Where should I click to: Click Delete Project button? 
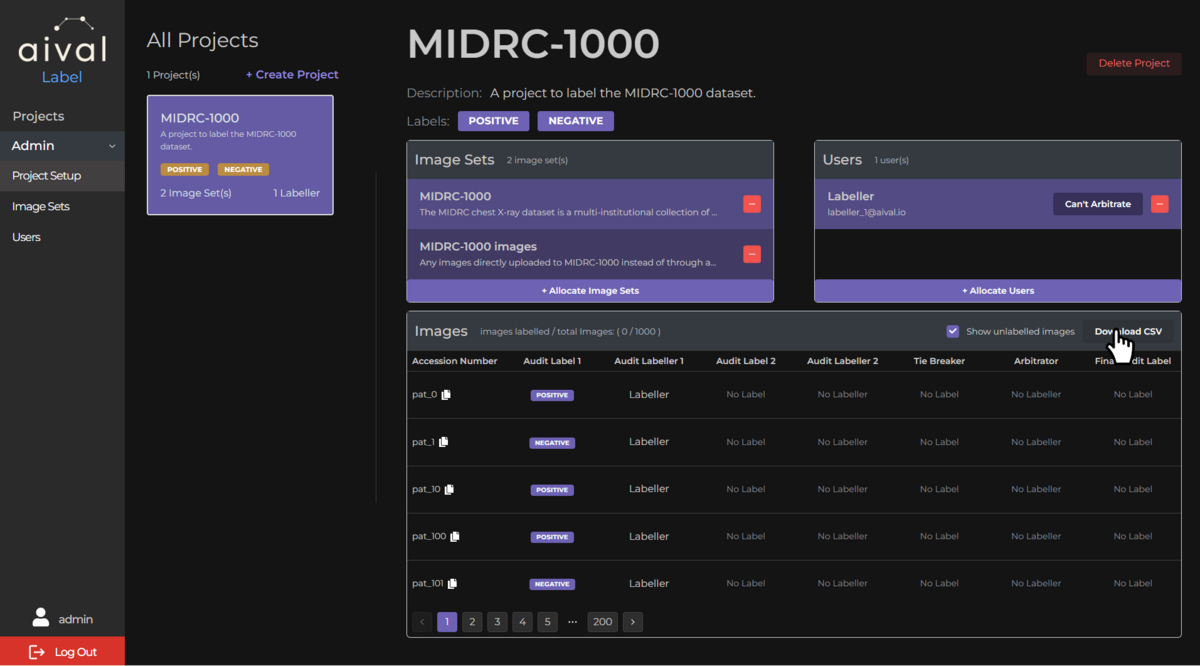[1133, 63]
